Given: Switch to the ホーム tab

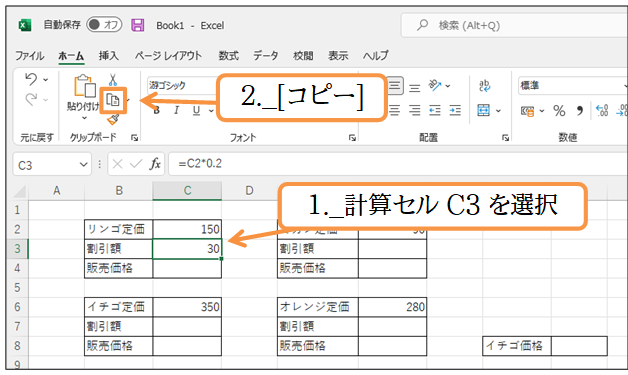Looking at the screenshot, I should click(71, 55).
